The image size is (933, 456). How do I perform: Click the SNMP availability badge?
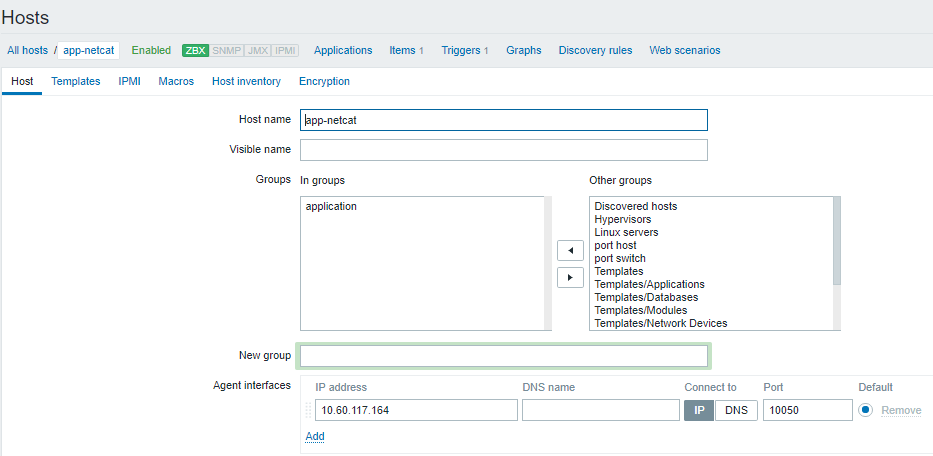coord(226,50)
